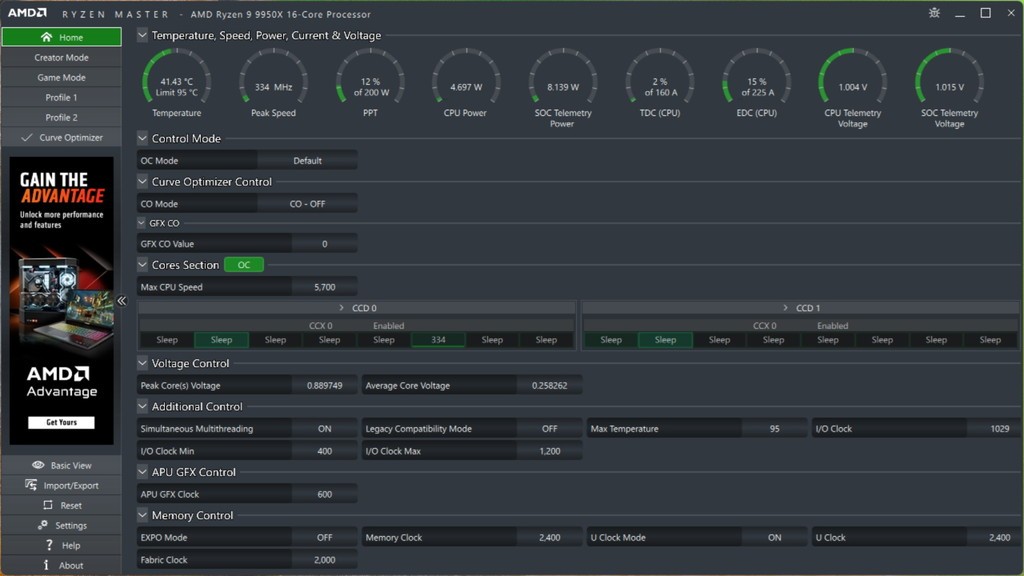Collapse the Voltage Control section
This screenshot has height=576, width=1024.
(143, 364)
